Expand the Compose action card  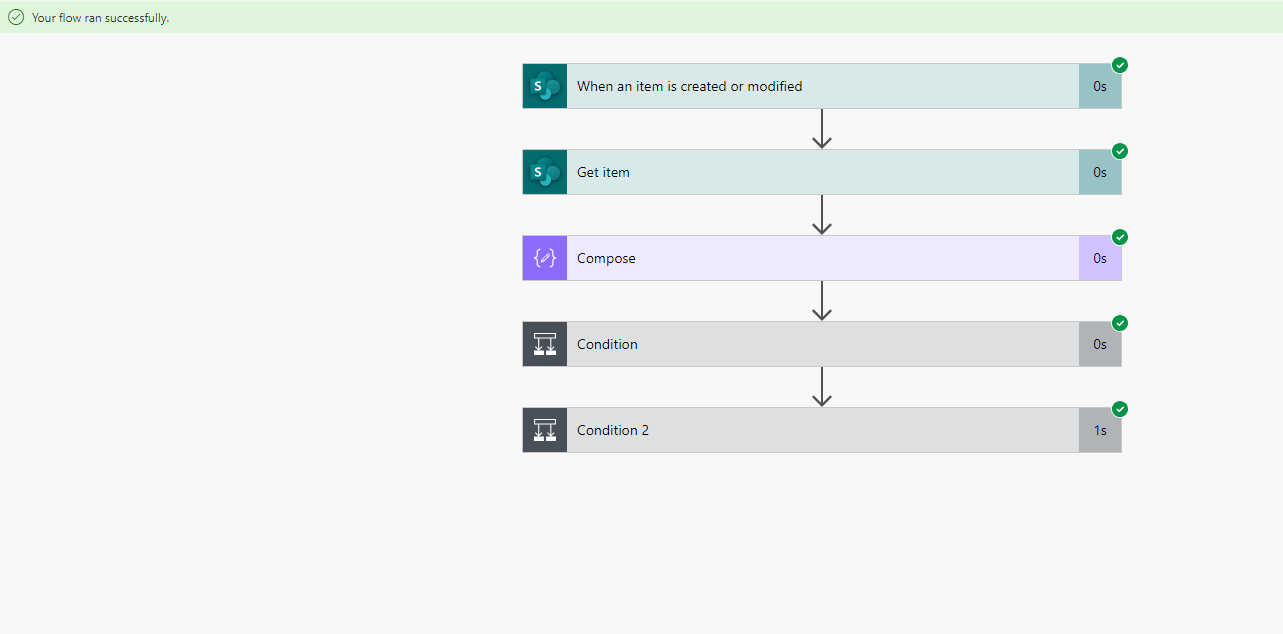coord(822,258)
